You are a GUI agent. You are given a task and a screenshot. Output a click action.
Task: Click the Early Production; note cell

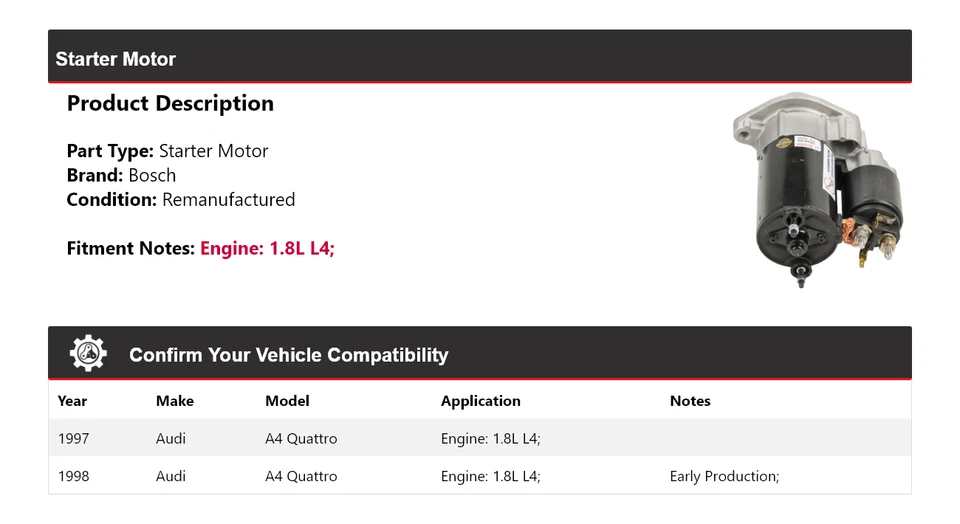click(724, 476)
